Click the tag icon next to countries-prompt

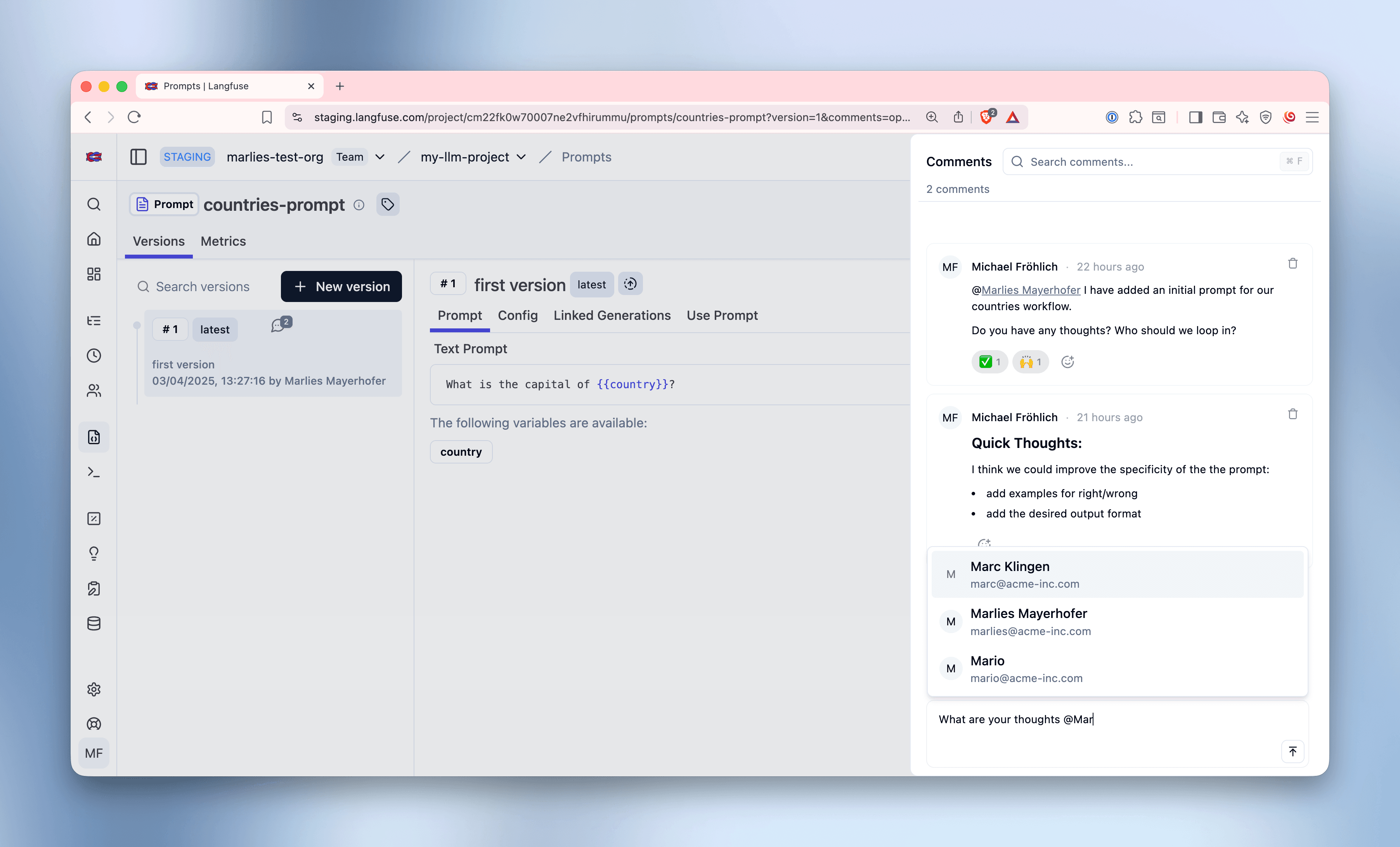[x=388, y=205]
